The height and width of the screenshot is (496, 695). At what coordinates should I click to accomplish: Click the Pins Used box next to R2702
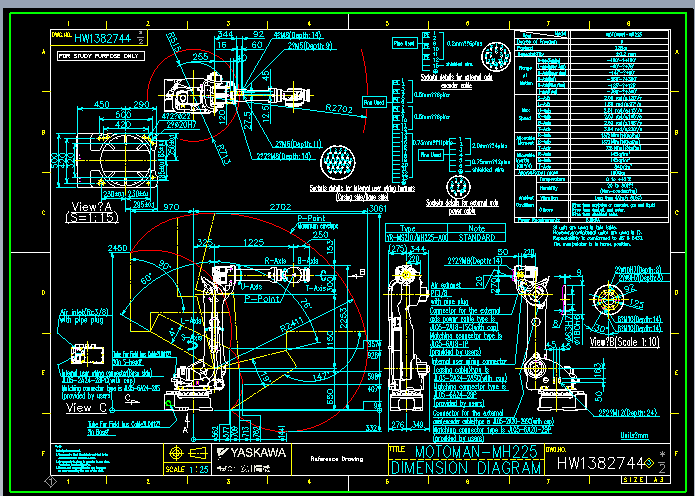(x=374, y=102)
